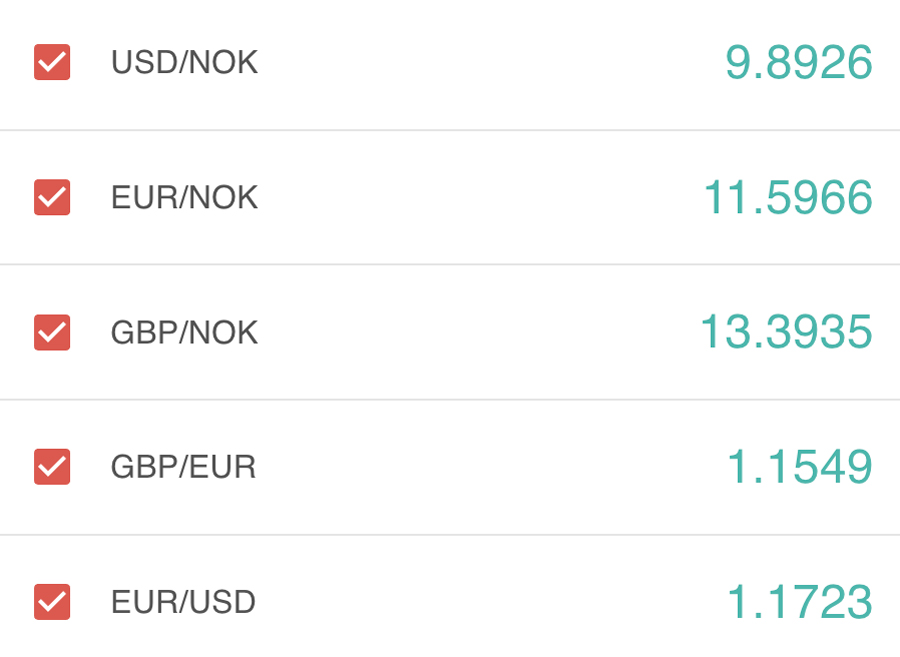900x657 pixels.
Task: Click the USD/NOK pair label
Action: 184,63
